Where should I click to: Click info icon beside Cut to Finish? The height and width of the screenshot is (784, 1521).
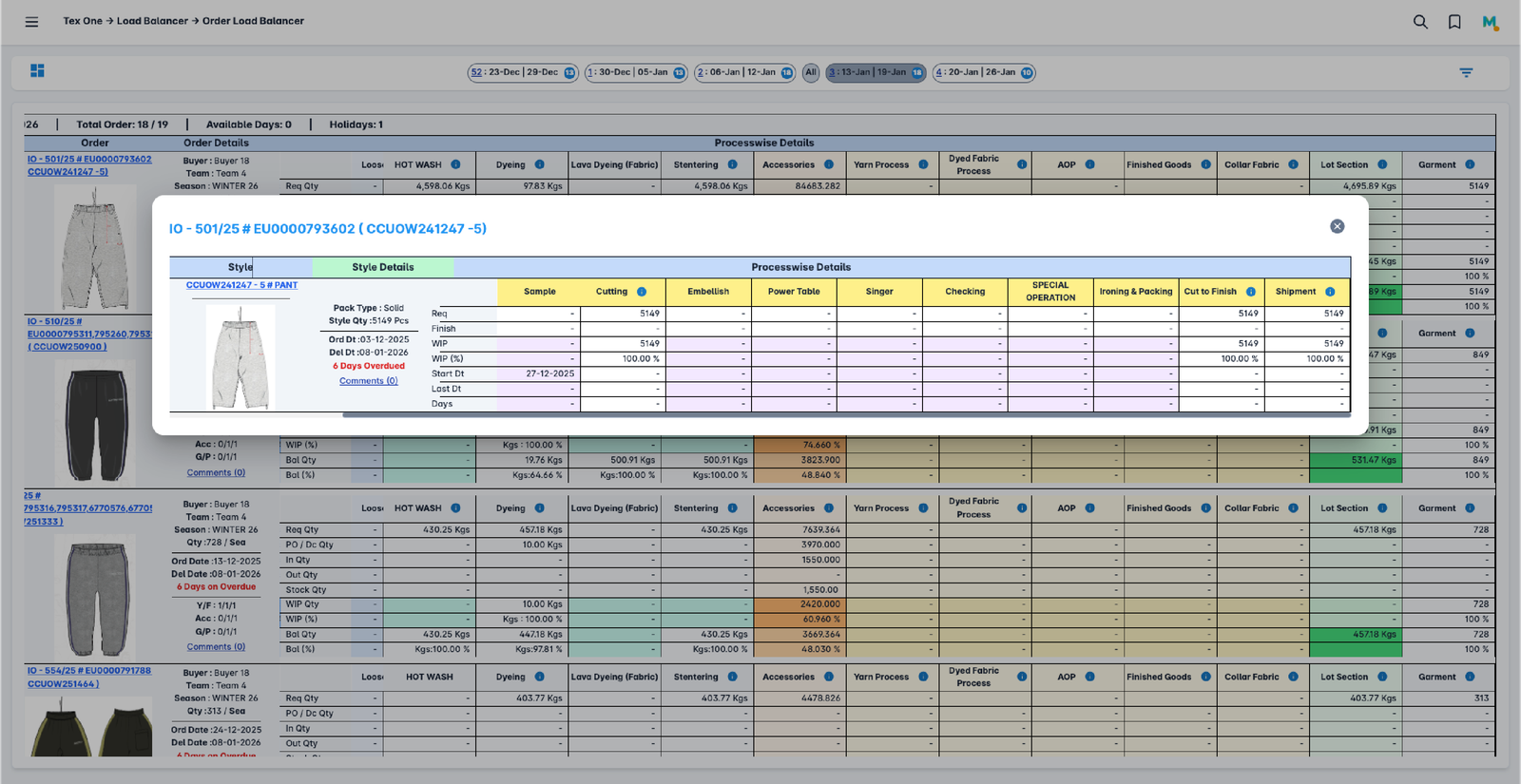(x=1251, y=292)
